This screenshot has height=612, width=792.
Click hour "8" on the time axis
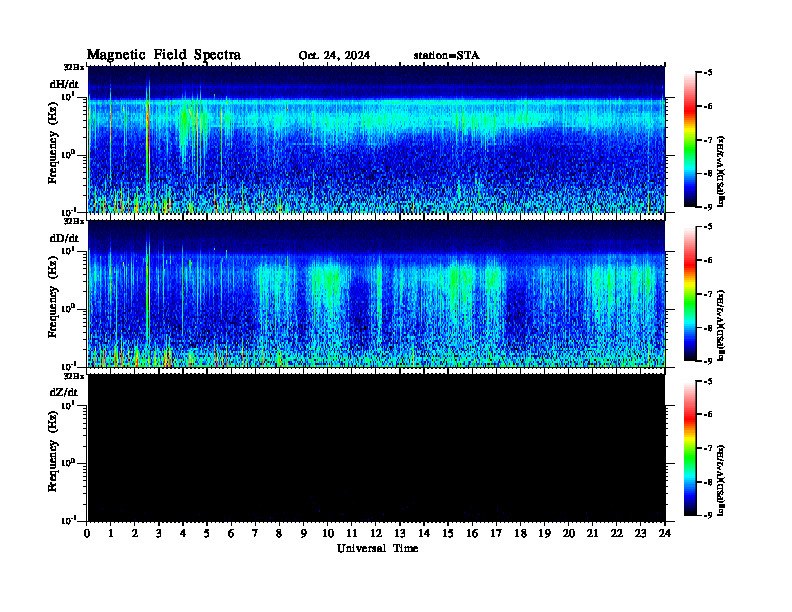(x=279, y=534)
